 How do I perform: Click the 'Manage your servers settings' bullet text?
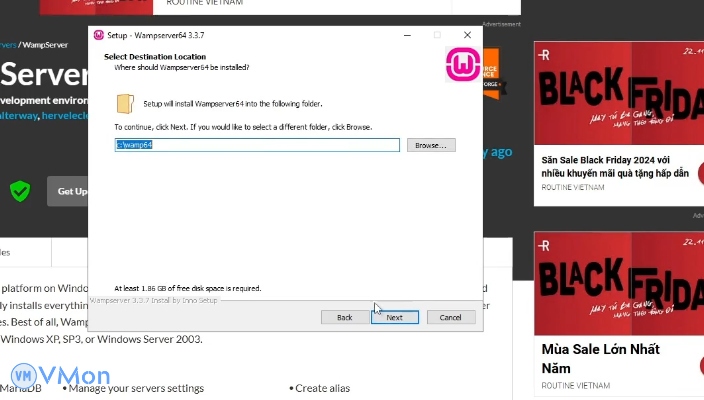pyautogui.click(x=136, y=388)
